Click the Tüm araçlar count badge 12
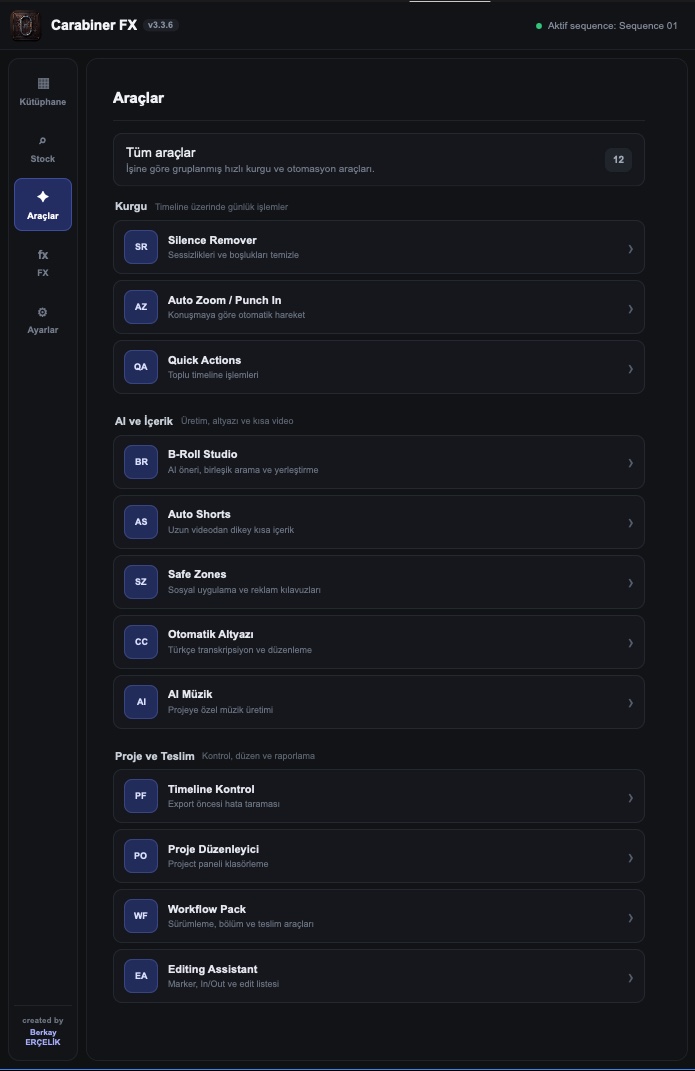695x1071 pixels. (x=618, y=160)
